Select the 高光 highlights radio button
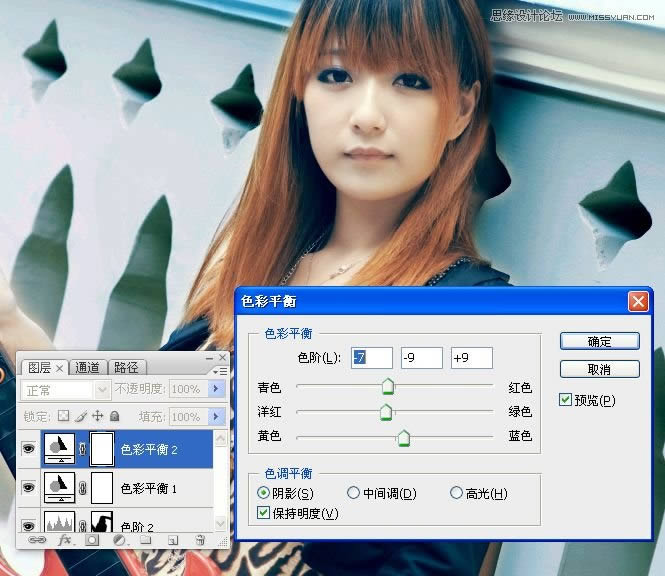 pos(456,493)
